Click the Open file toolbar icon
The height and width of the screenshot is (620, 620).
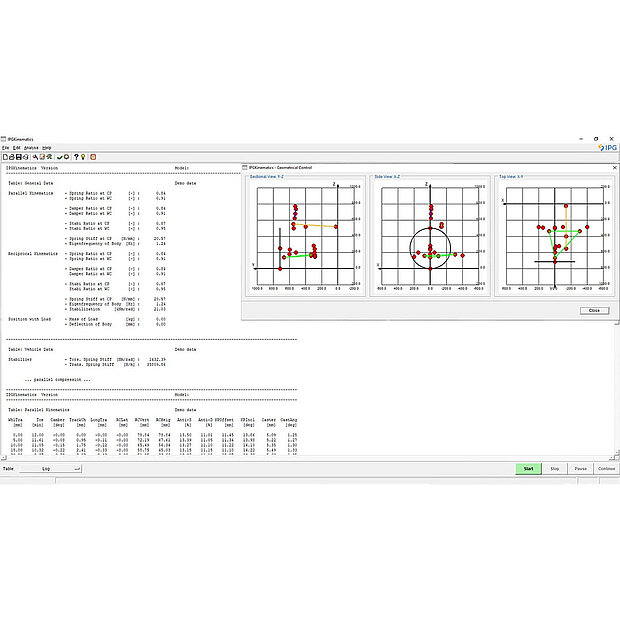coord(12,157)
